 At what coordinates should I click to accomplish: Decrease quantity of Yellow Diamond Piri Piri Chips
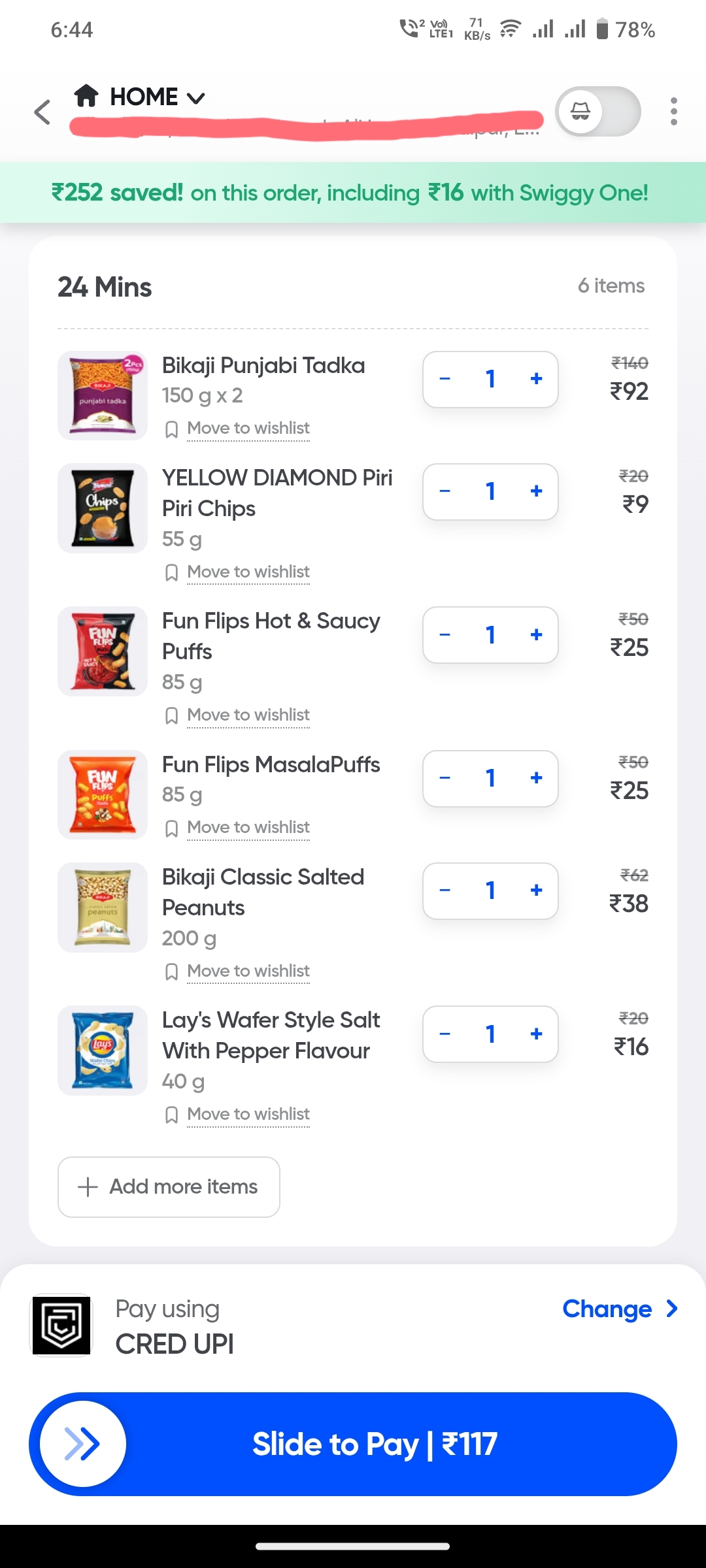point(445,491)
